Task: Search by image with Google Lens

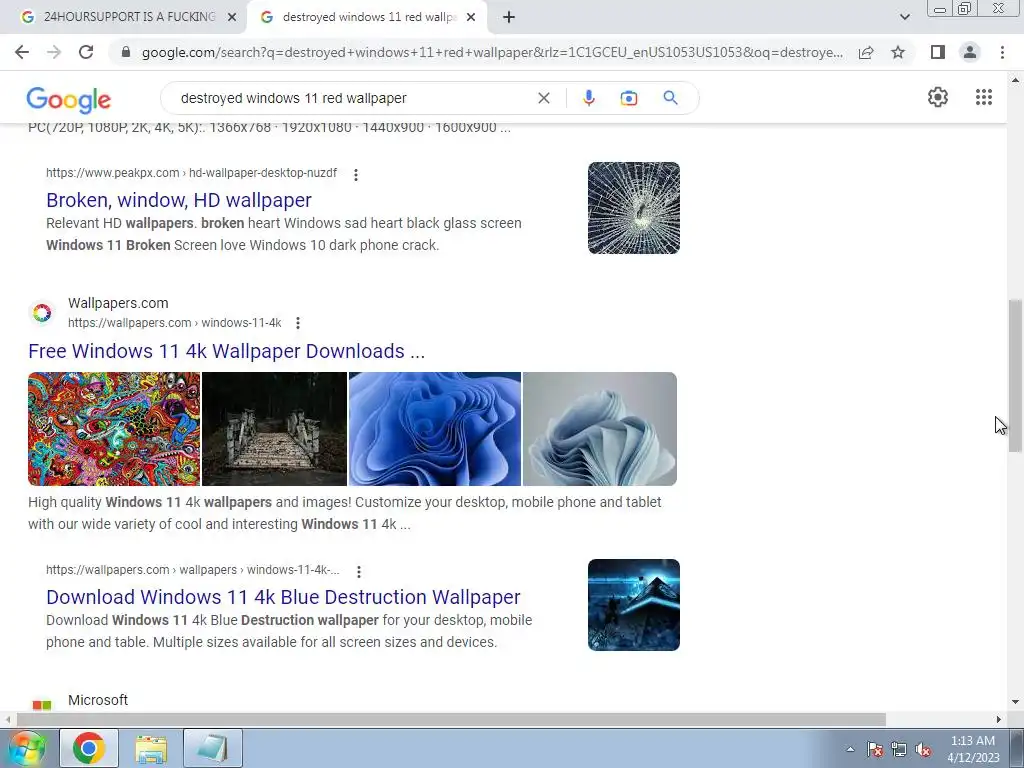Action: pyautogui.click(x=629, y=98)
